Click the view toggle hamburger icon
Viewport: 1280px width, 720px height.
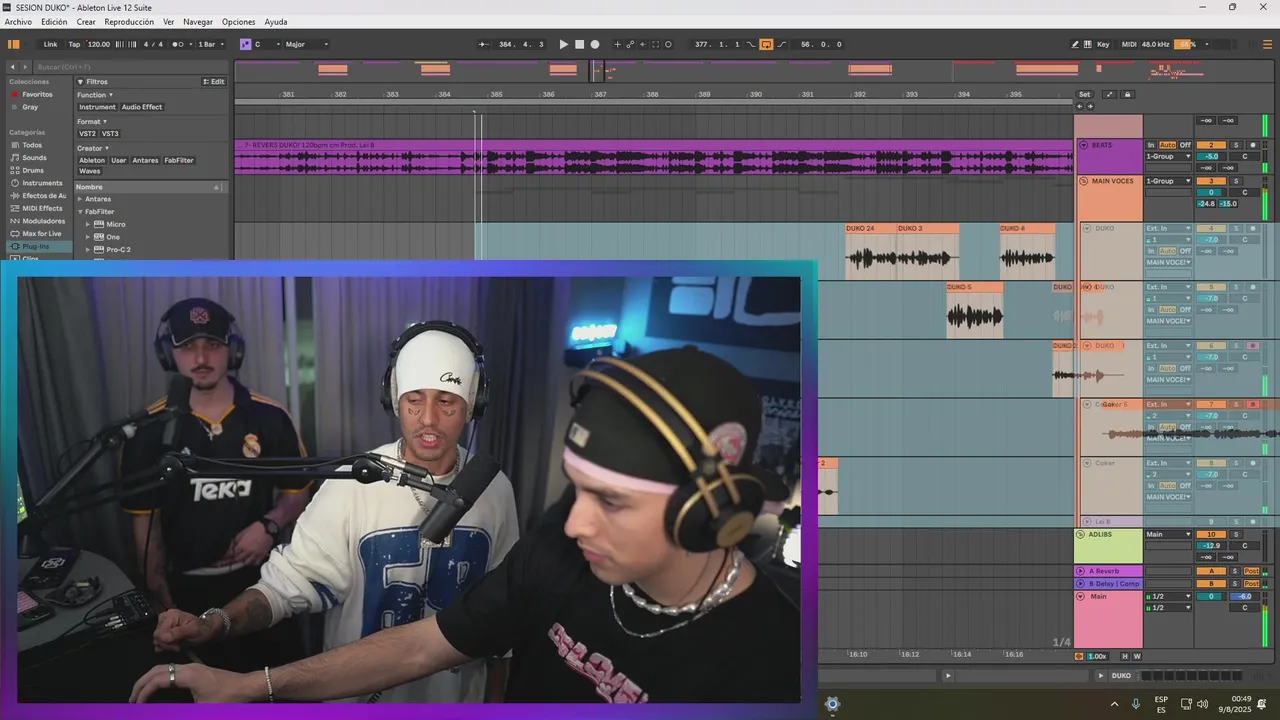tap(1268, 44)
